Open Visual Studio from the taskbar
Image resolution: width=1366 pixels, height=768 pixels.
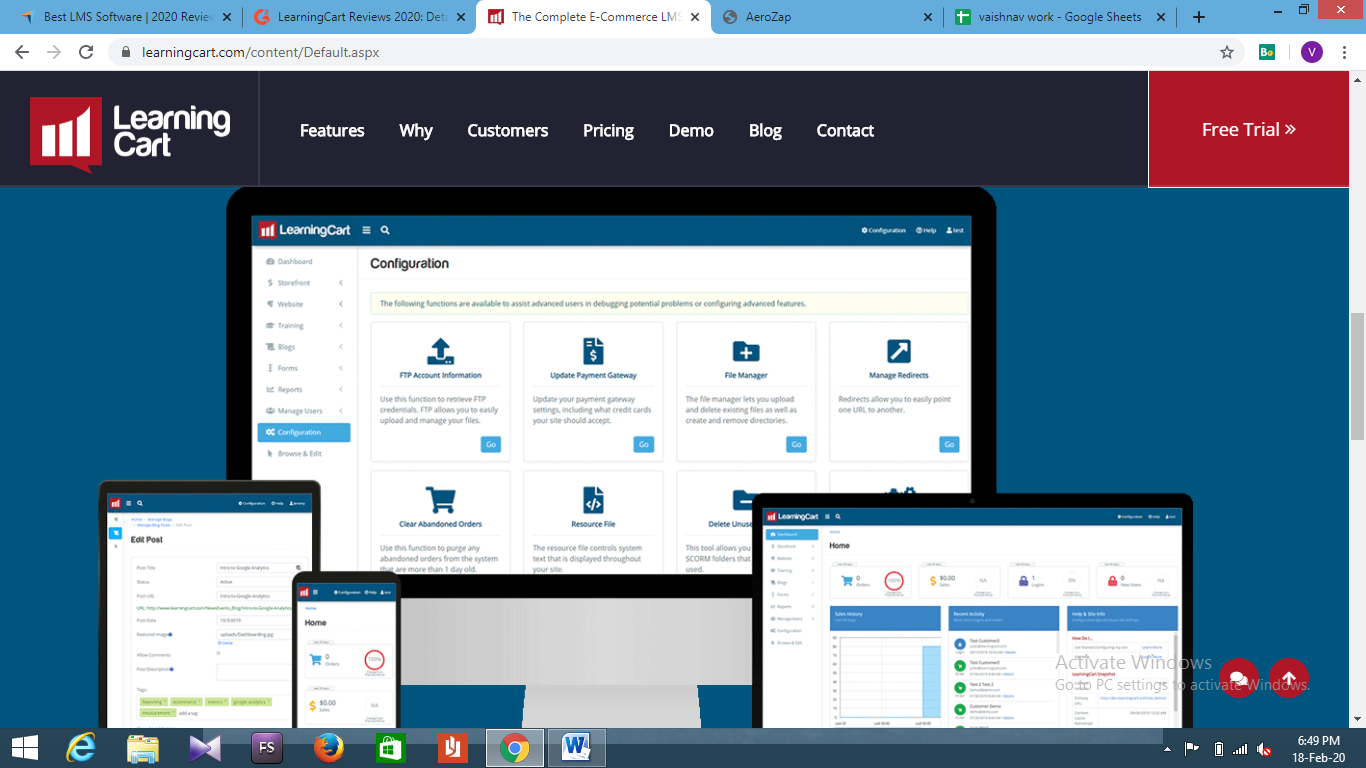(x=205, y=747)
